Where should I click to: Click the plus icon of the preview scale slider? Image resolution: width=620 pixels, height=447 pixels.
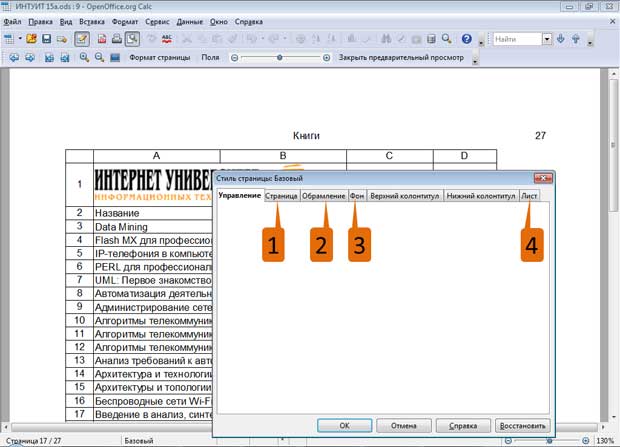326,58
